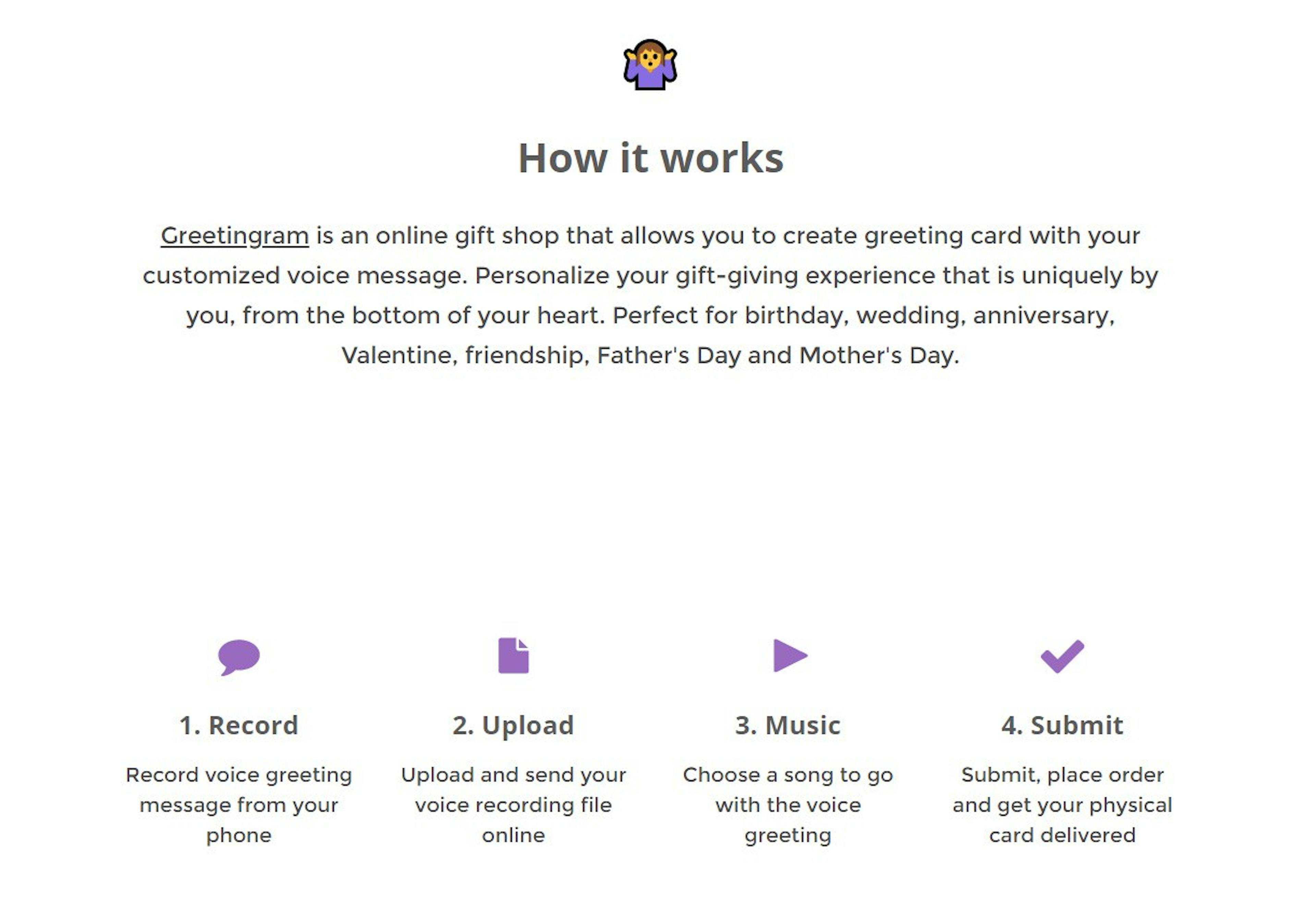Open the underlined Greetingram link
1316x908 pixels.
coord(234,235)
